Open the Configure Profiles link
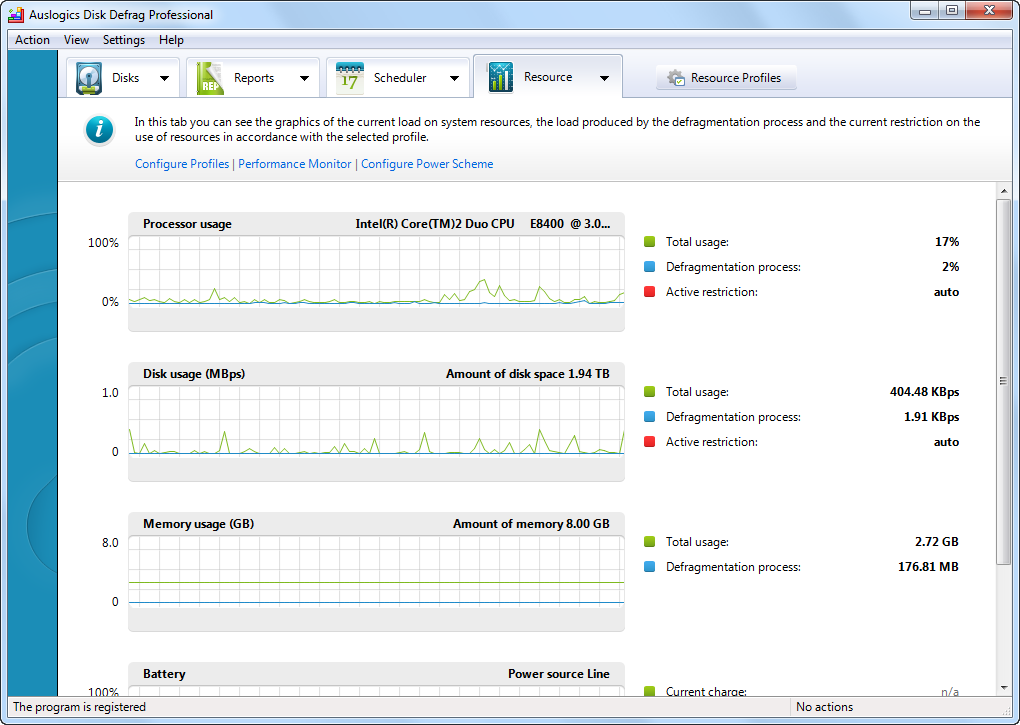The width and height of the screenshot is (1020, 725). tap(182, 164)
